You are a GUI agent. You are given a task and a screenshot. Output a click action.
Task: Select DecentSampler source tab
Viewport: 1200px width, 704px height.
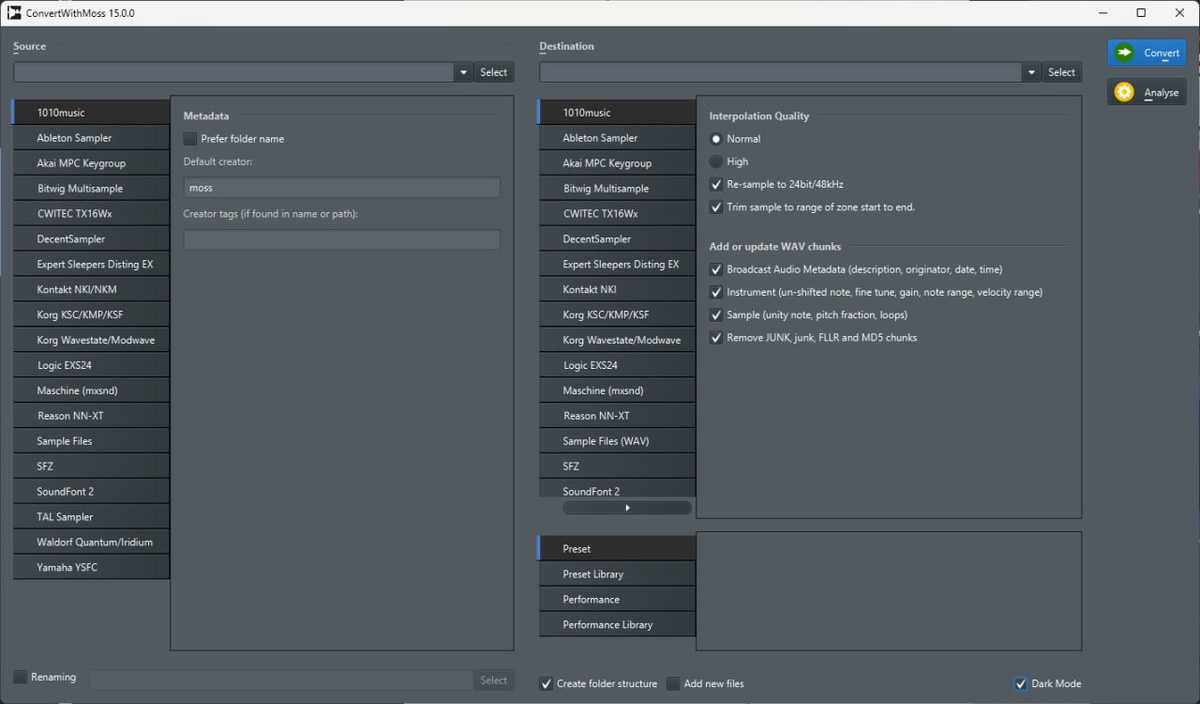pos(92,239)
